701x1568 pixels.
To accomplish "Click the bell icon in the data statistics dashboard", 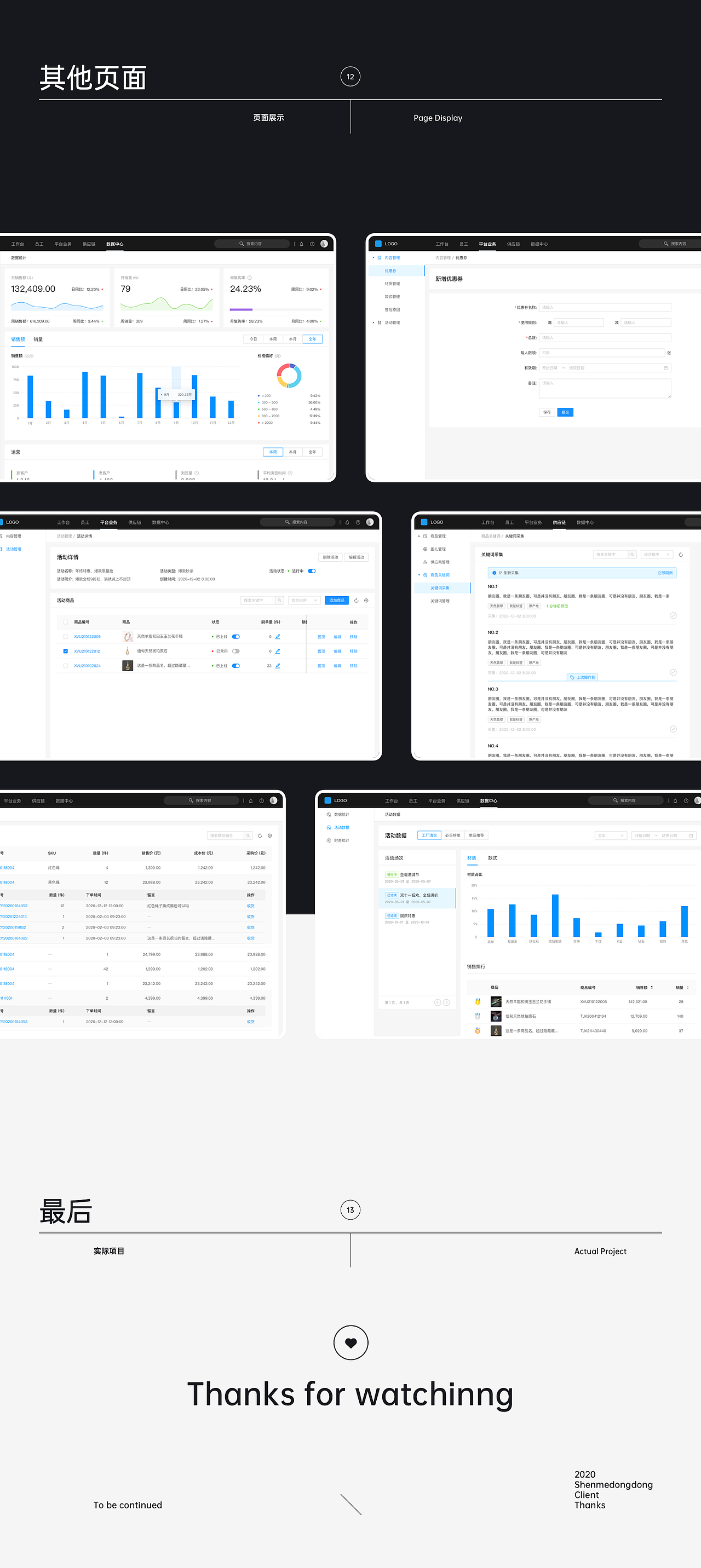I will click(301, 244).
